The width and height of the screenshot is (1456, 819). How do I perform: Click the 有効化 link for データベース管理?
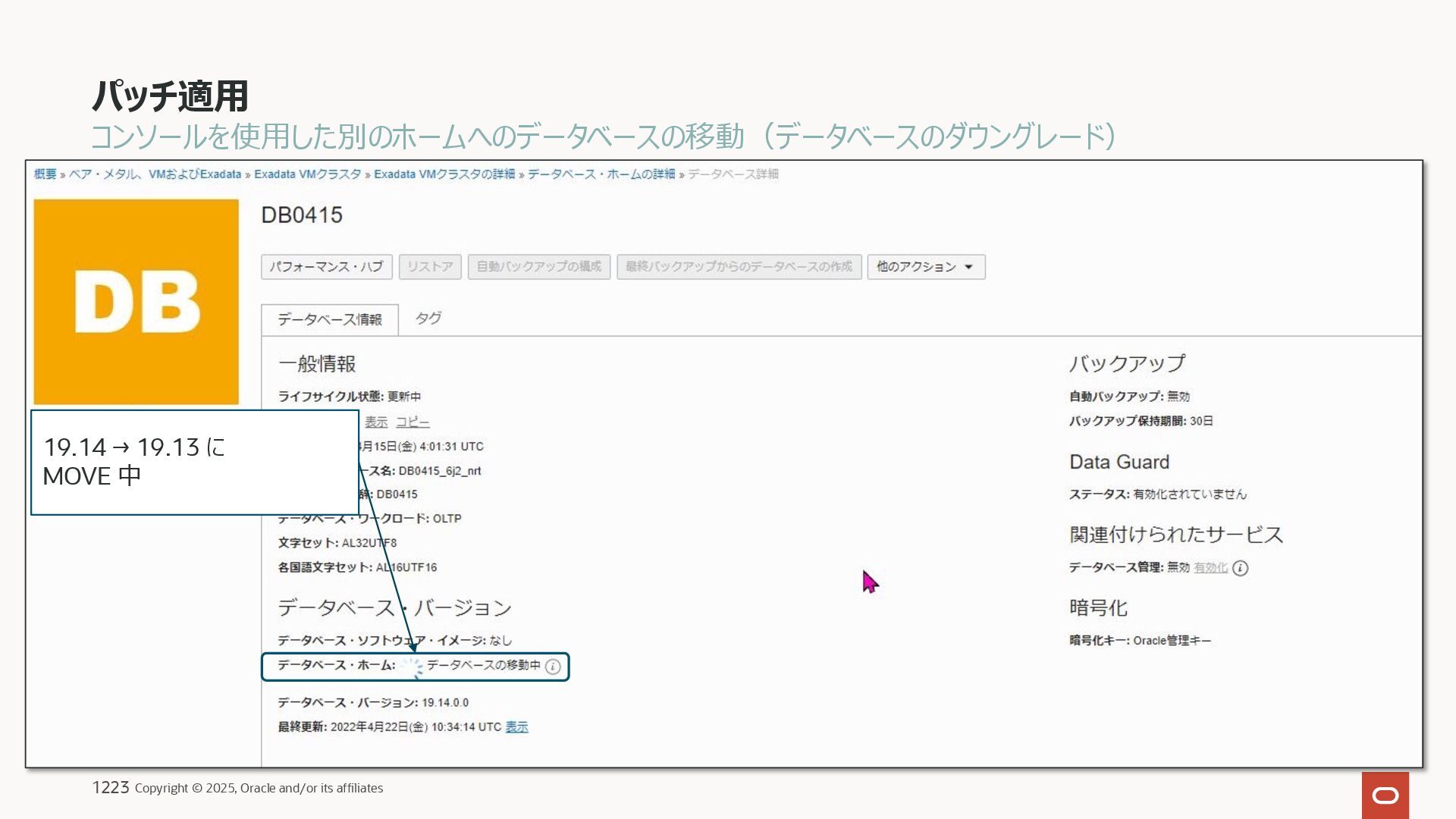point(1210,568)
